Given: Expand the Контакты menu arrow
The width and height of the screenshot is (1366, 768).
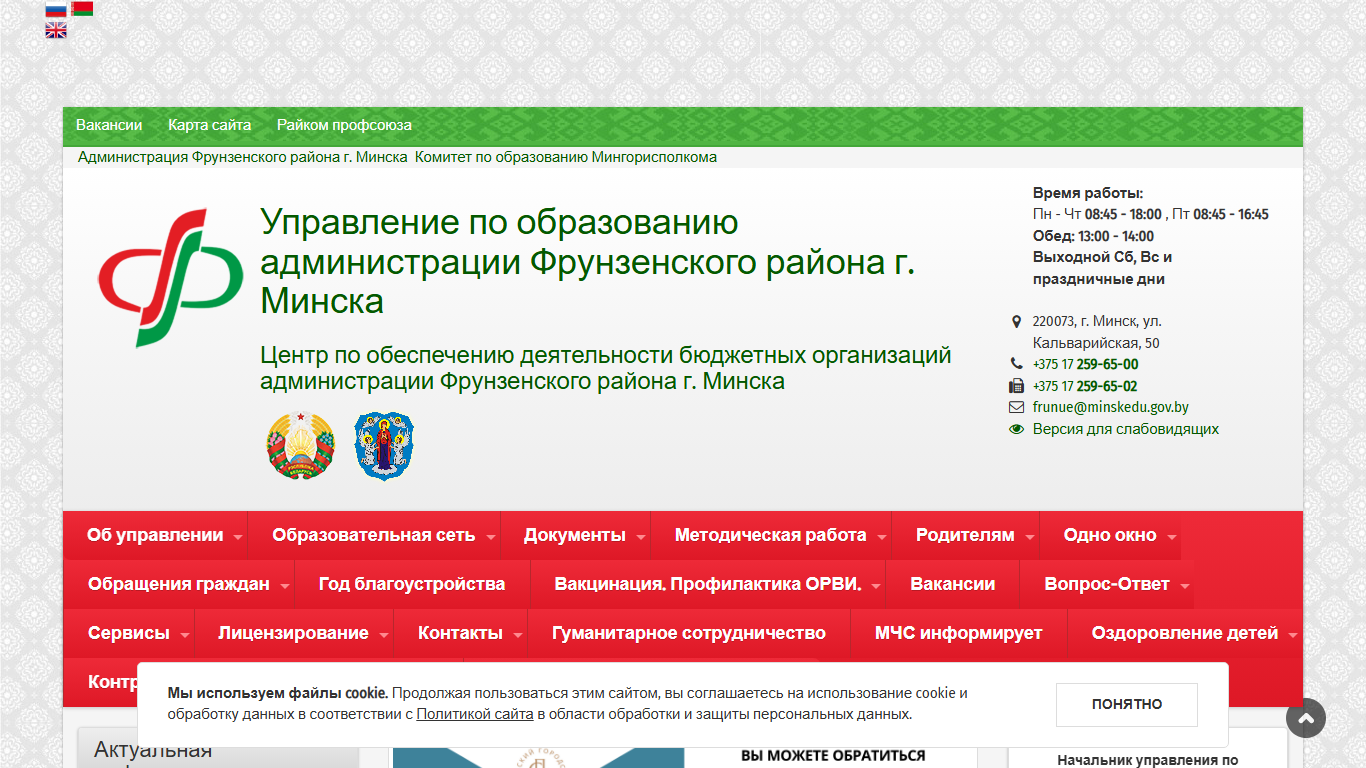Looking at the screenshot, I should (x=518, y=635).
